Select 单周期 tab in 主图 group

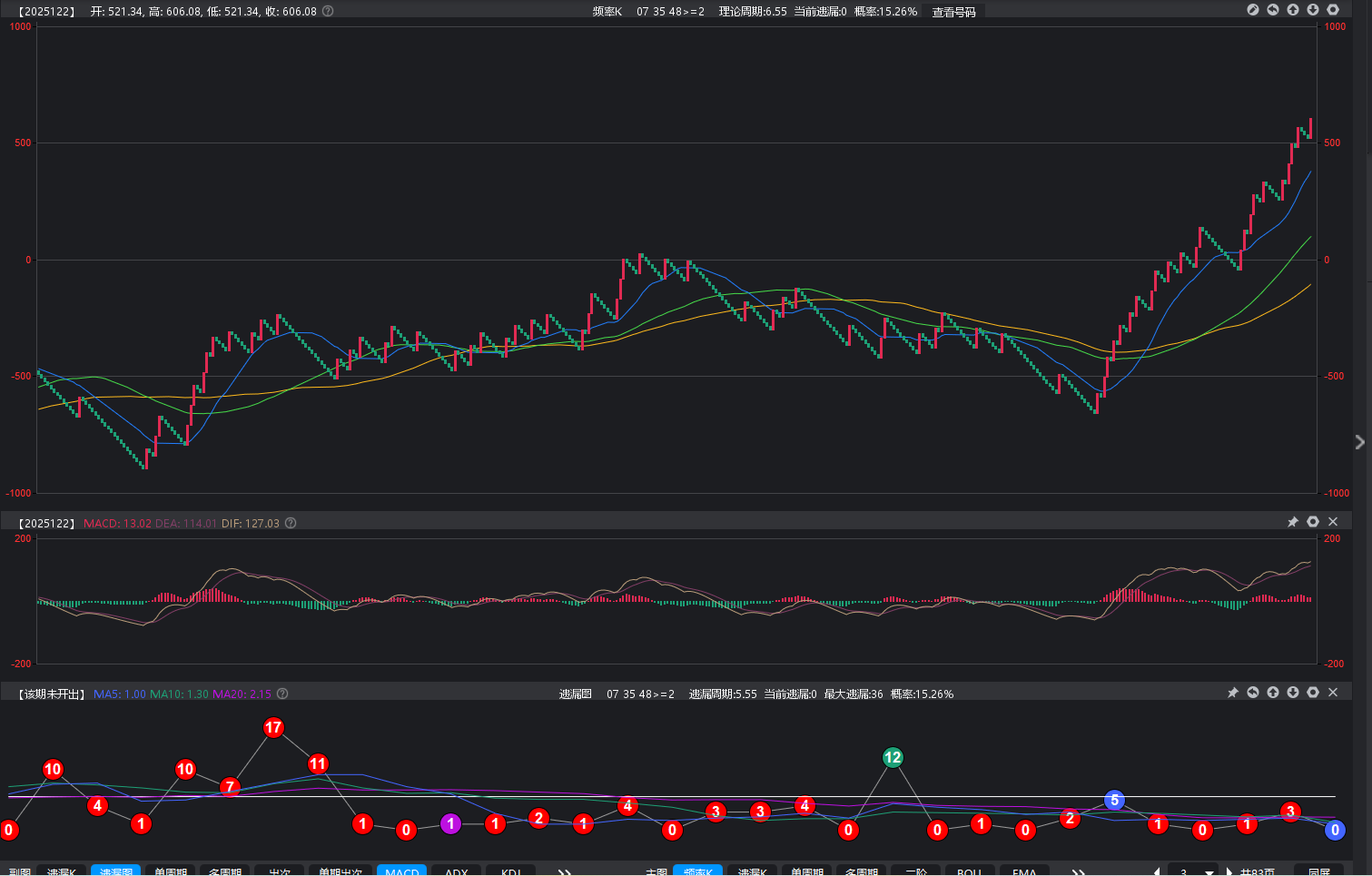tap(807, 871)
